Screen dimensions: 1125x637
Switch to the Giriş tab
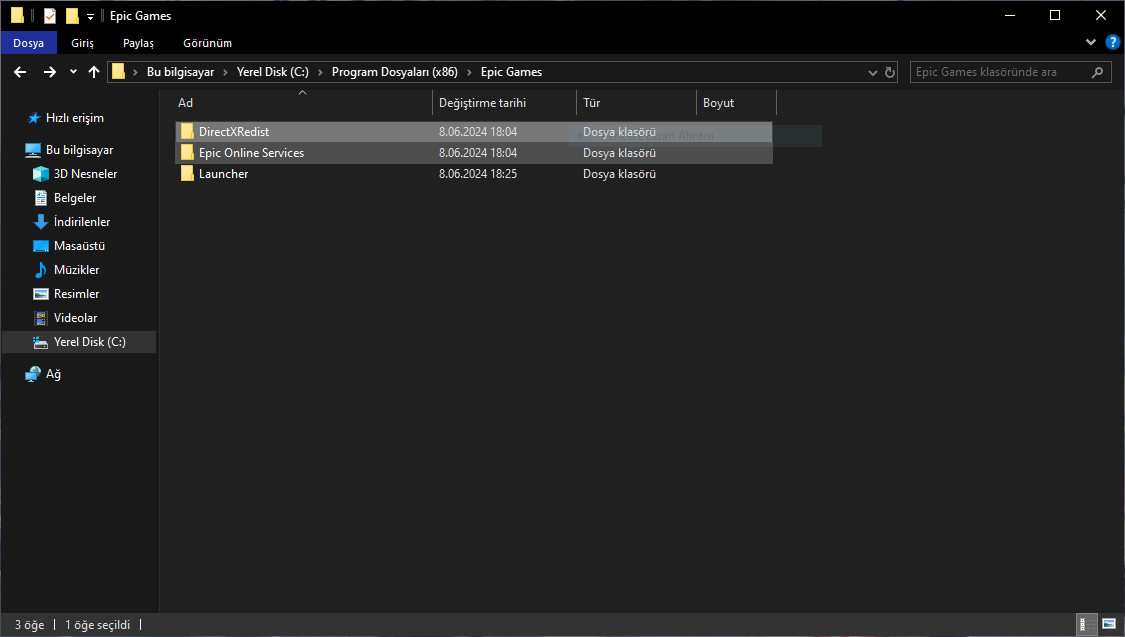pos(83,43)
